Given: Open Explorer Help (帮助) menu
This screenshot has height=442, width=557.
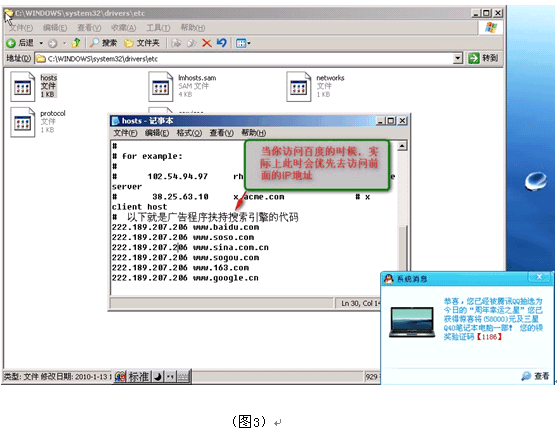Looking at the screenshot, I should (193, 28).
